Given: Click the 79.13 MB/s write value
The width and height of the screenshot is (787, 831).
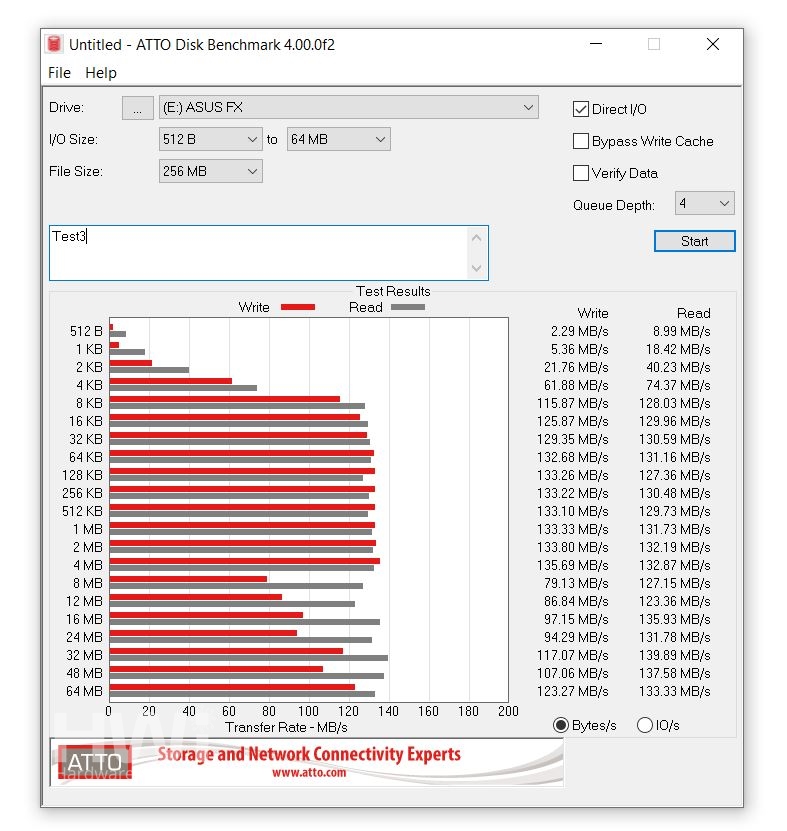Looking at the screenshot, I should [576, 583].
